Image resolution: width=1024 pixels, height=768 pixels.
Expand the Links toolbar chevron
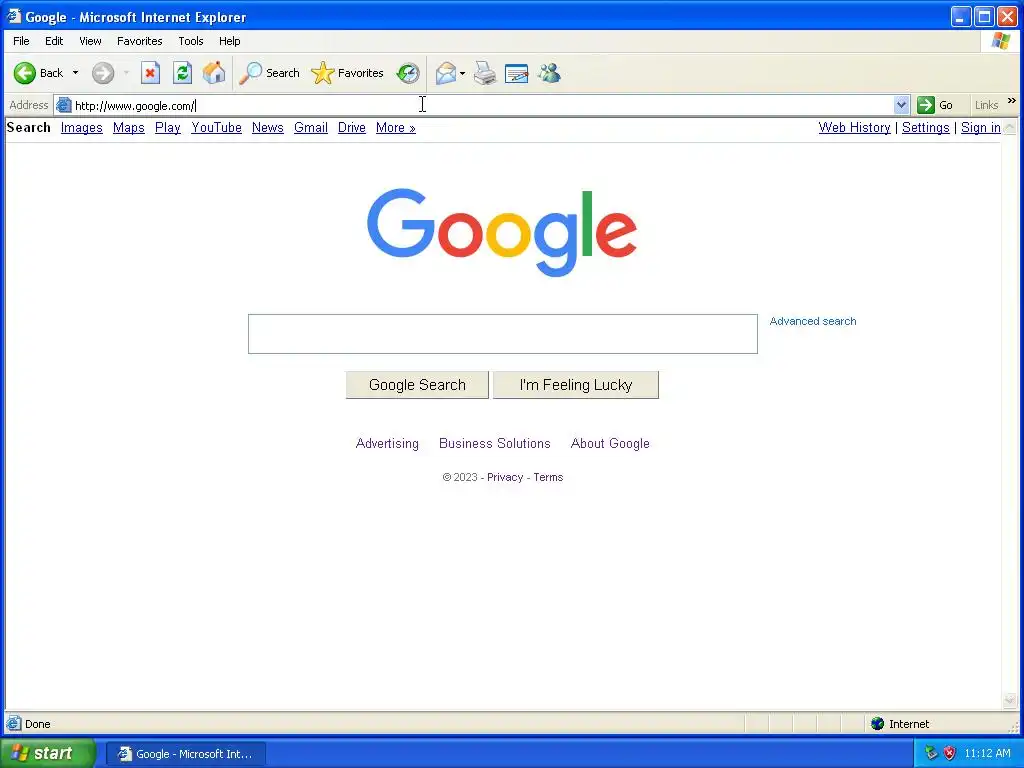coord(1012,101)
